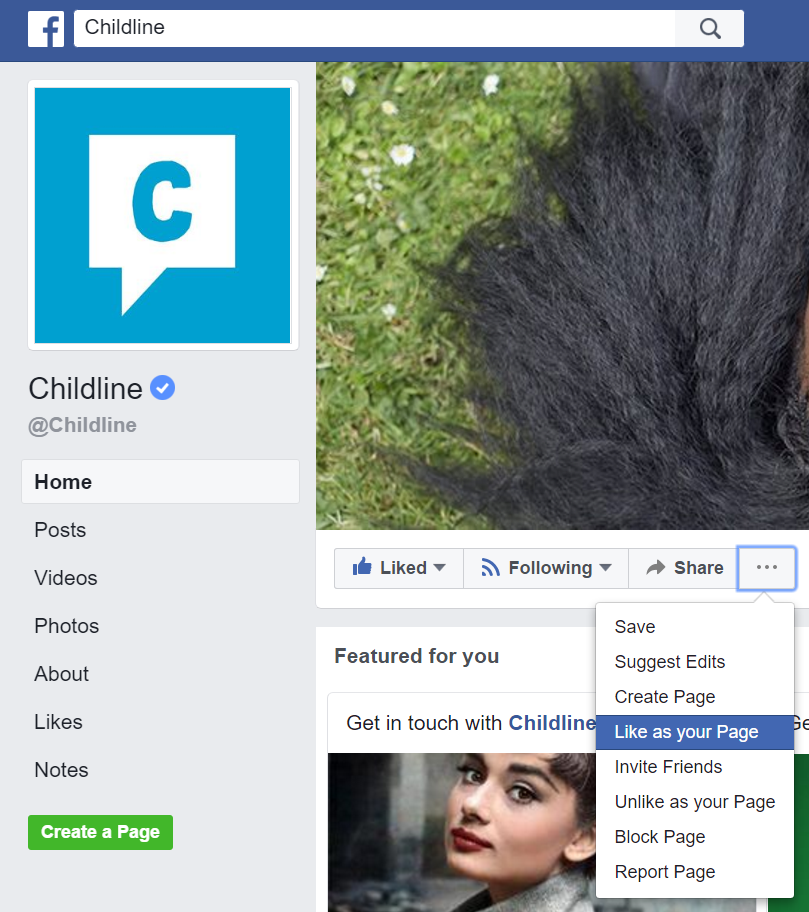Click the three-dots more options button
The width and height of the screenshot is (809, 912).
click(767, 568)
